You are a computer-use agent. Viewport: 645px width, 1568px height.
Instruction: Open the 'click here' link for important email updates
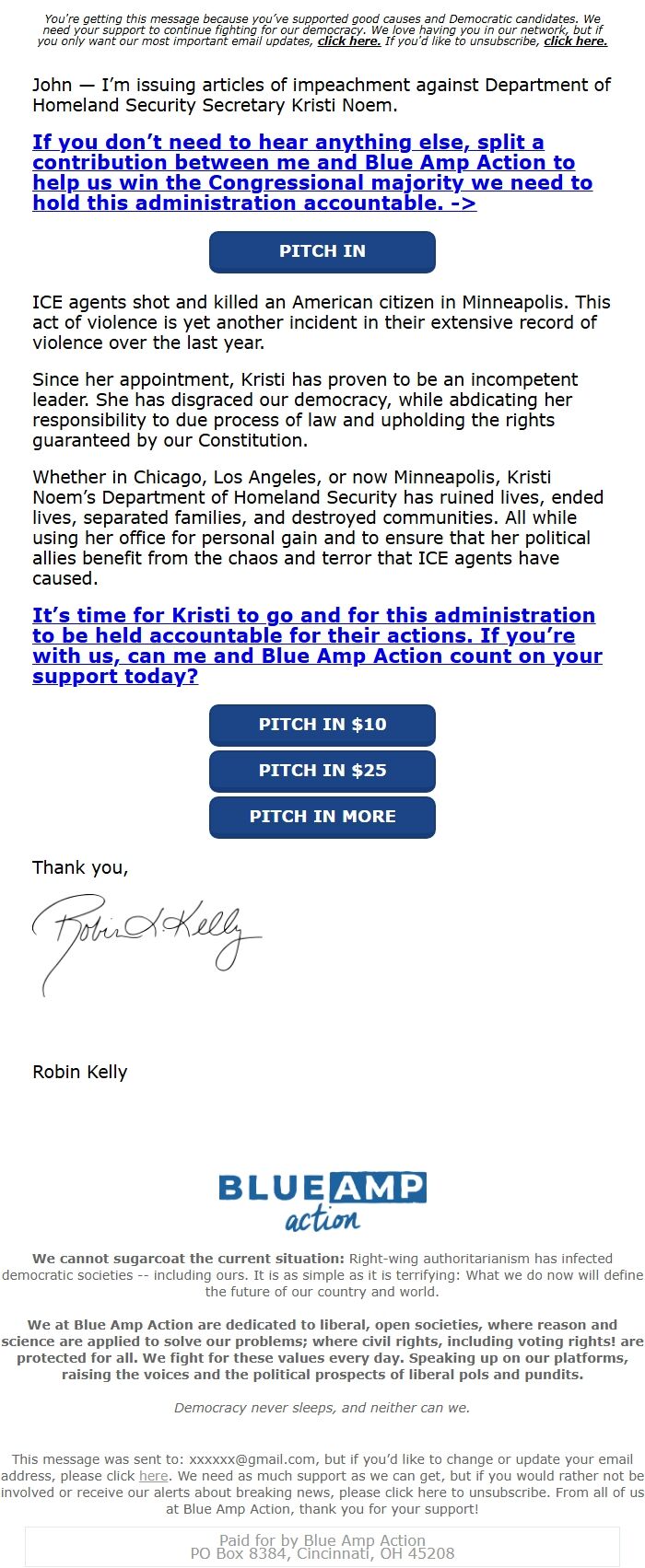pos(346,41)
